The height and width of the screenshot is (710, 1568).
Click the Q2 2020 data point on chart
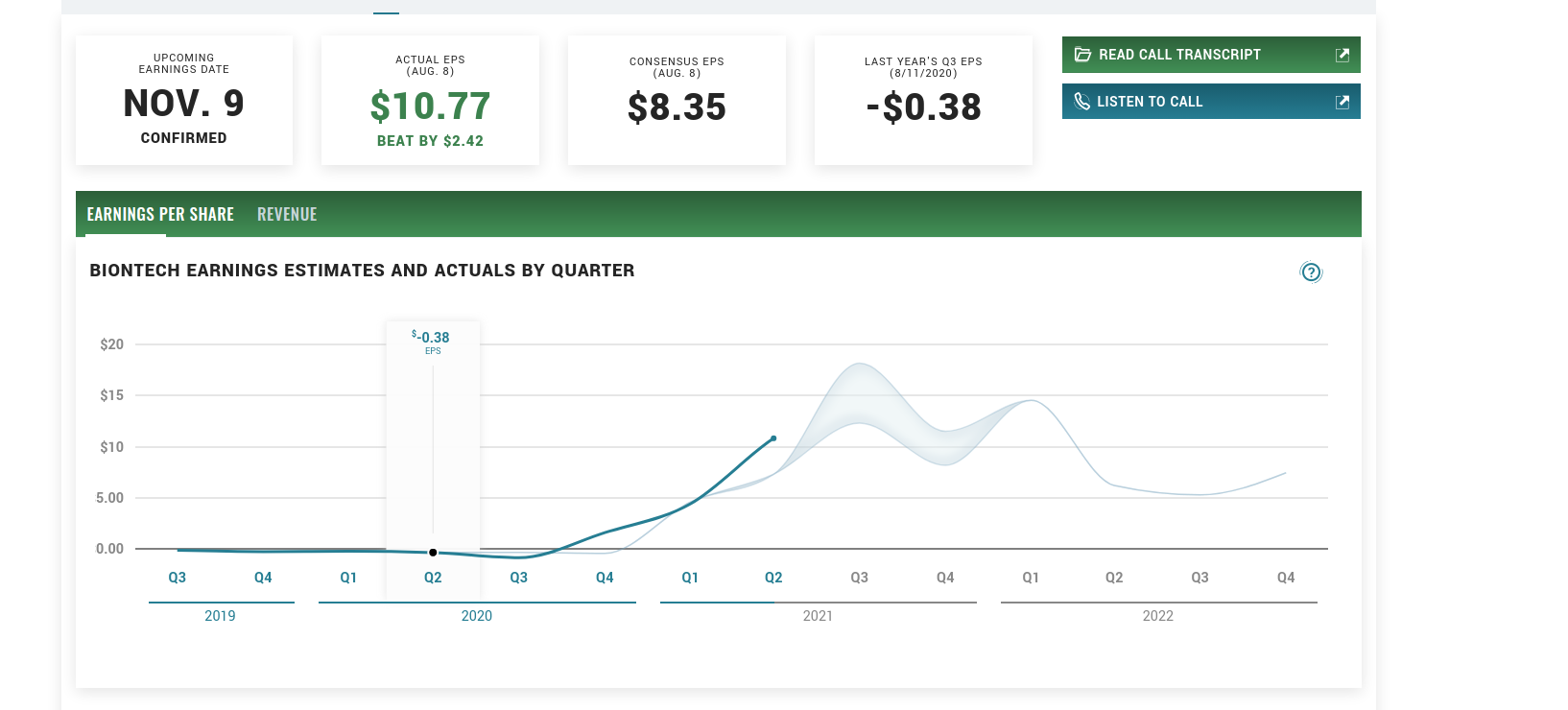(433, 553)
